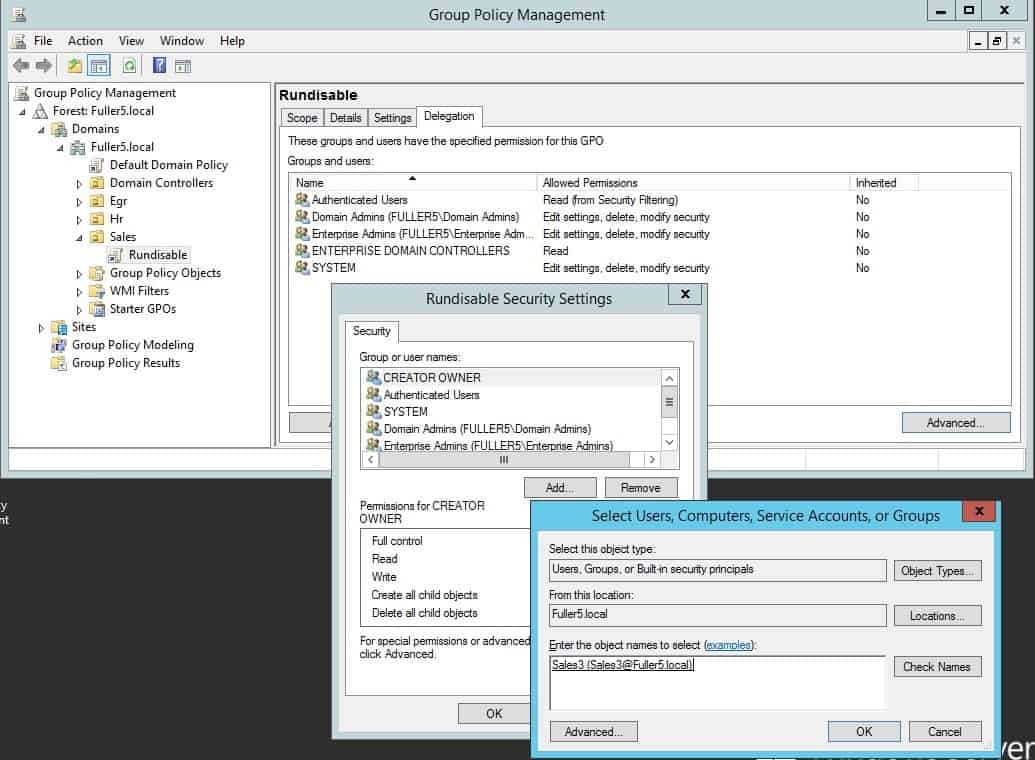Click the Locations button
This screenshot has width=1035, height=760.
point(937,615)
